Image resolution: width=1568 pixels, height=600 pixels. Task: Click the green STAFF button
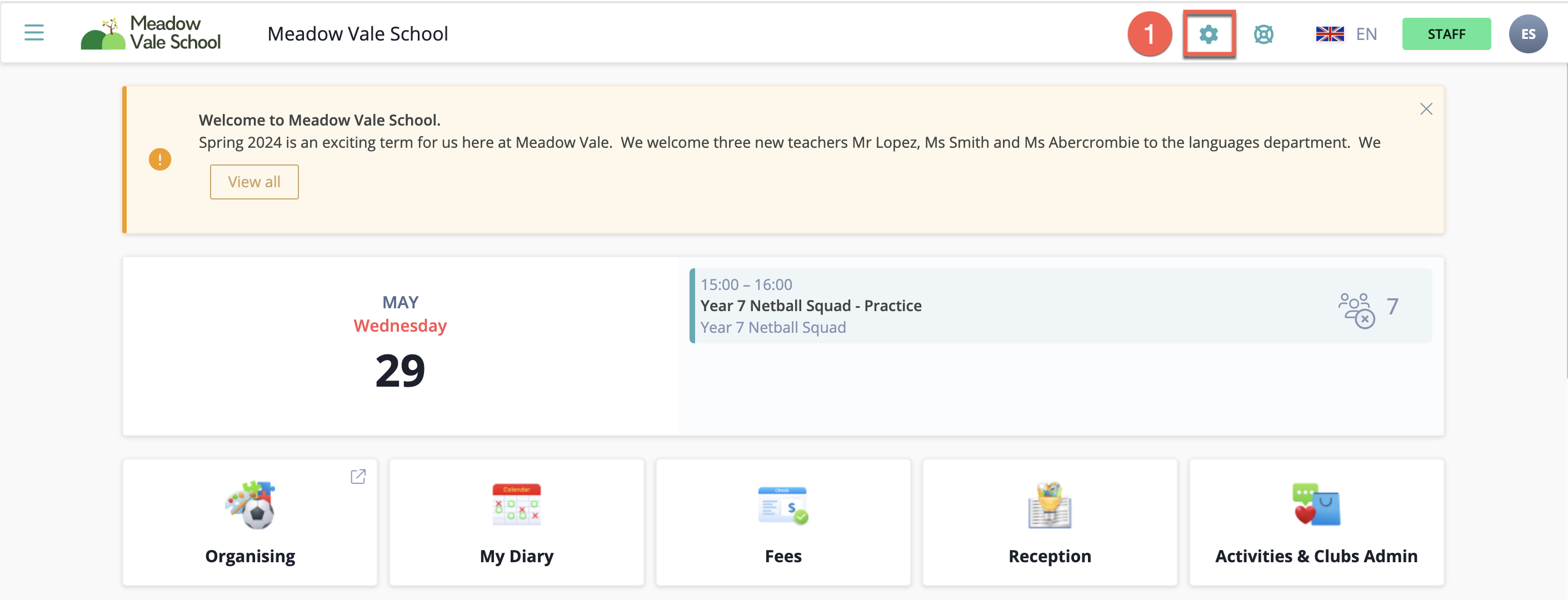(1446, 34)
